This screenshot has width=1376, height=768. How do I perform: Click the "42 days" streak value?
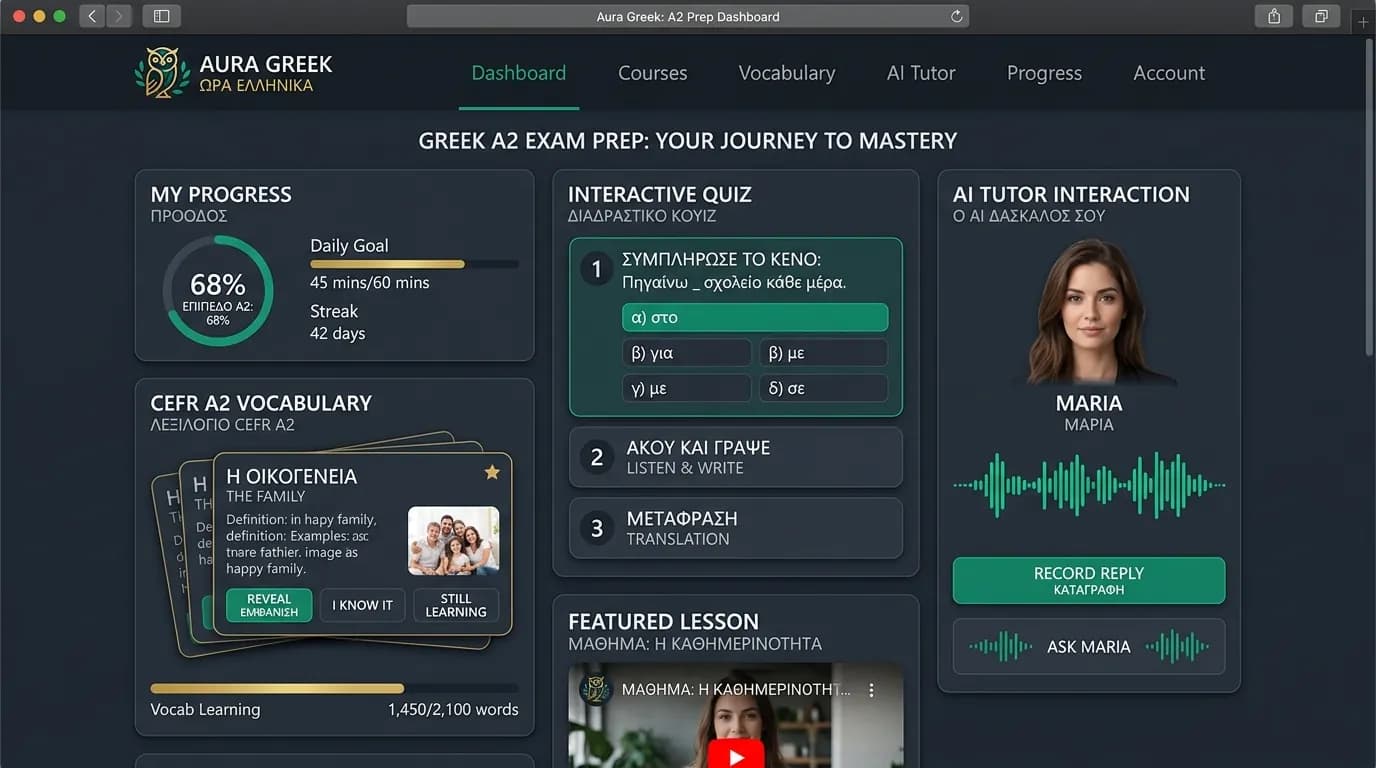click(338, 334)
